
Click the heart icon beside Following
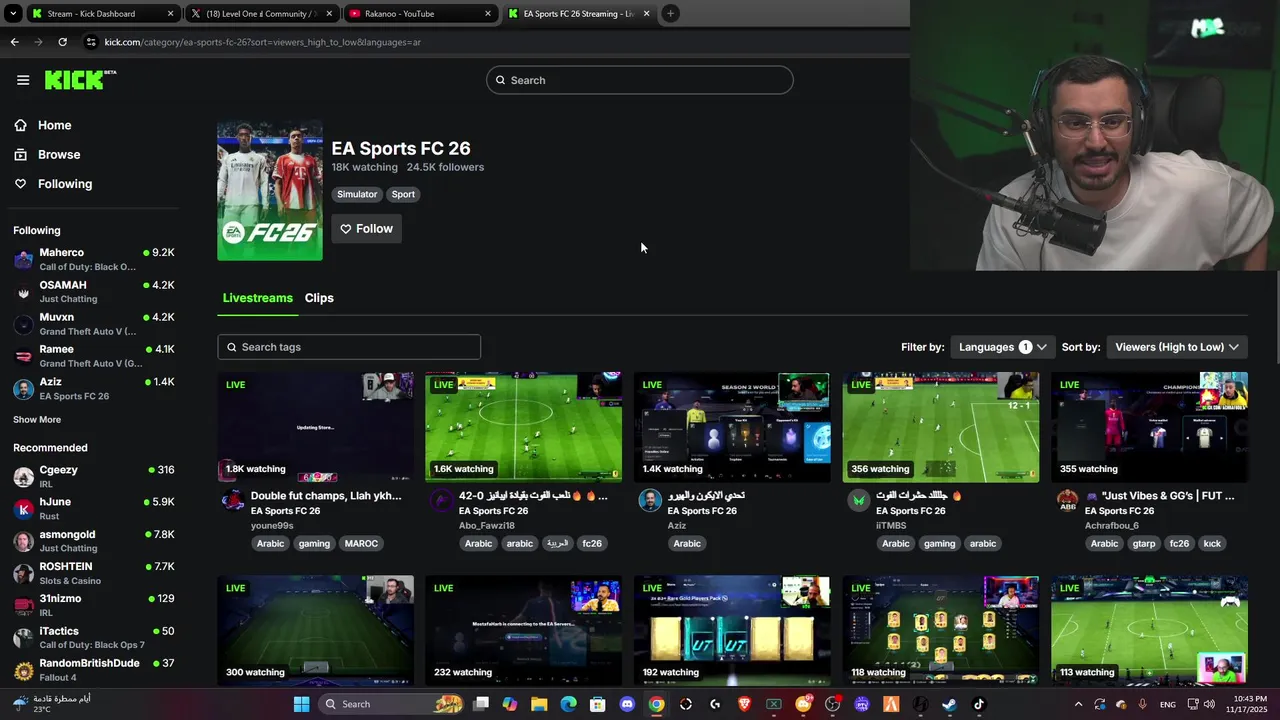click(x=20, y=184)
